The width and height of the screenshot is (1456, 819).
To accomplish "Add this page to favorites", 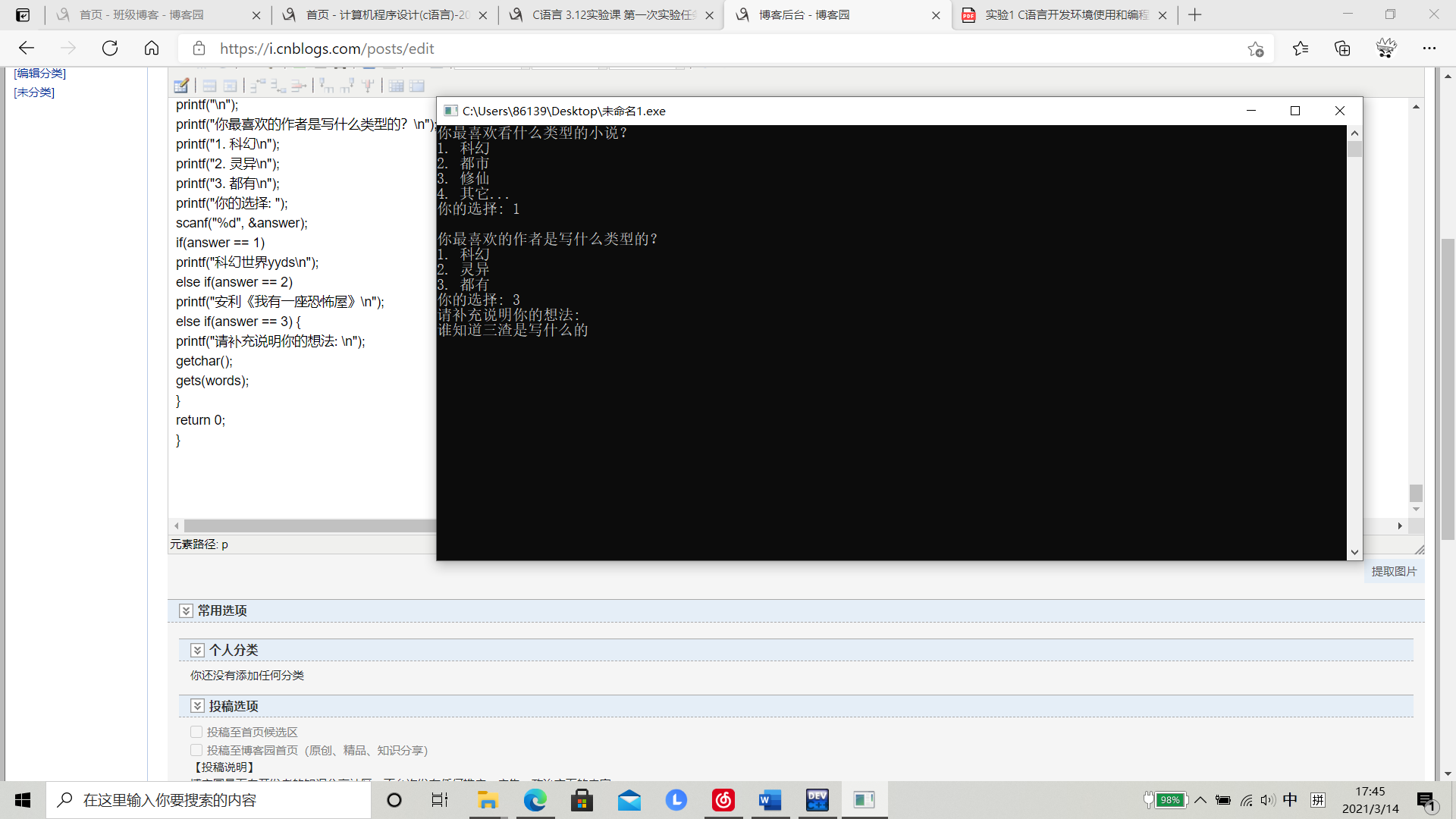I will (1255, 49).
